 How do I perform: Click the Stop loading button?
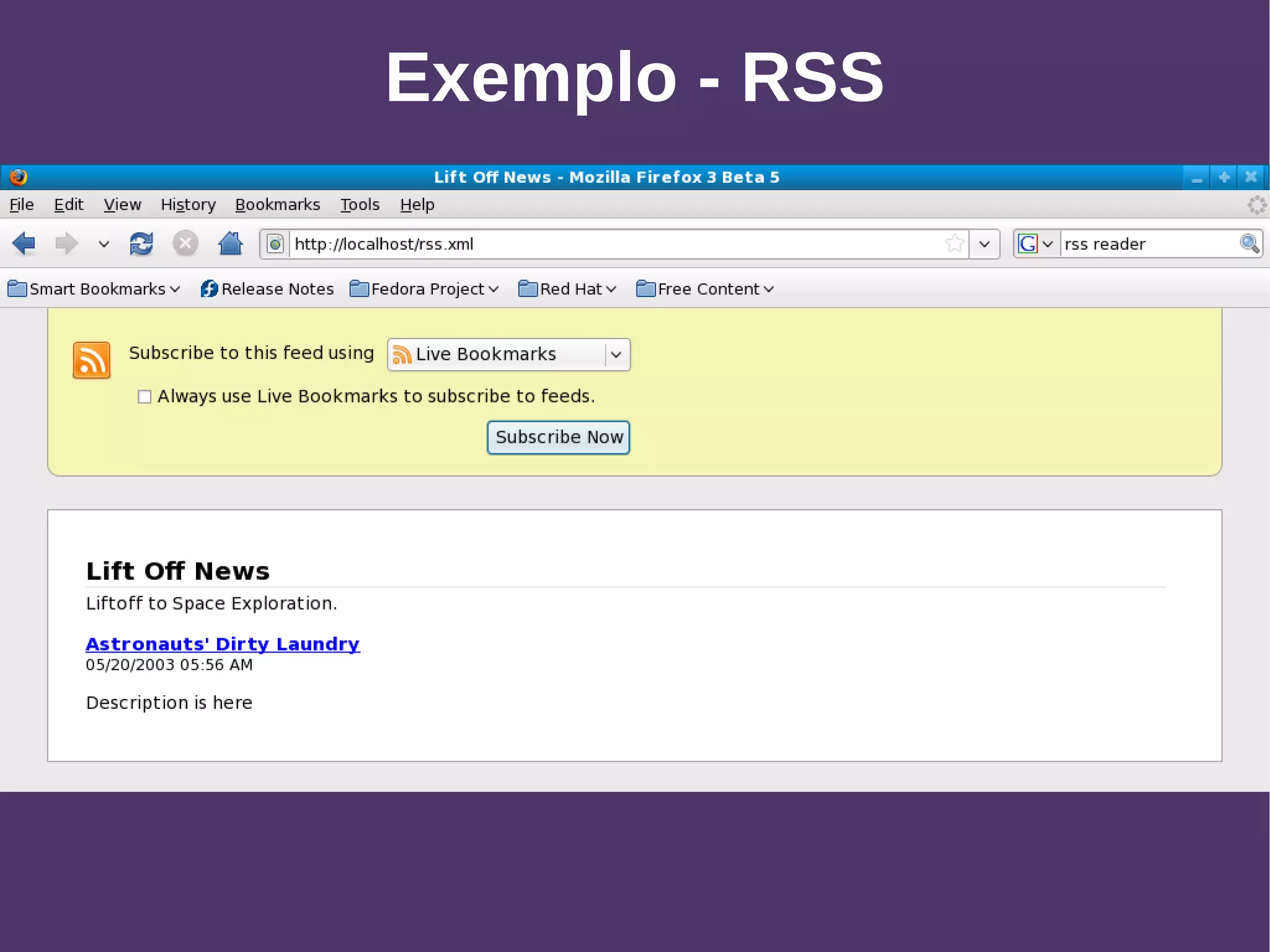tap(185, 243)
